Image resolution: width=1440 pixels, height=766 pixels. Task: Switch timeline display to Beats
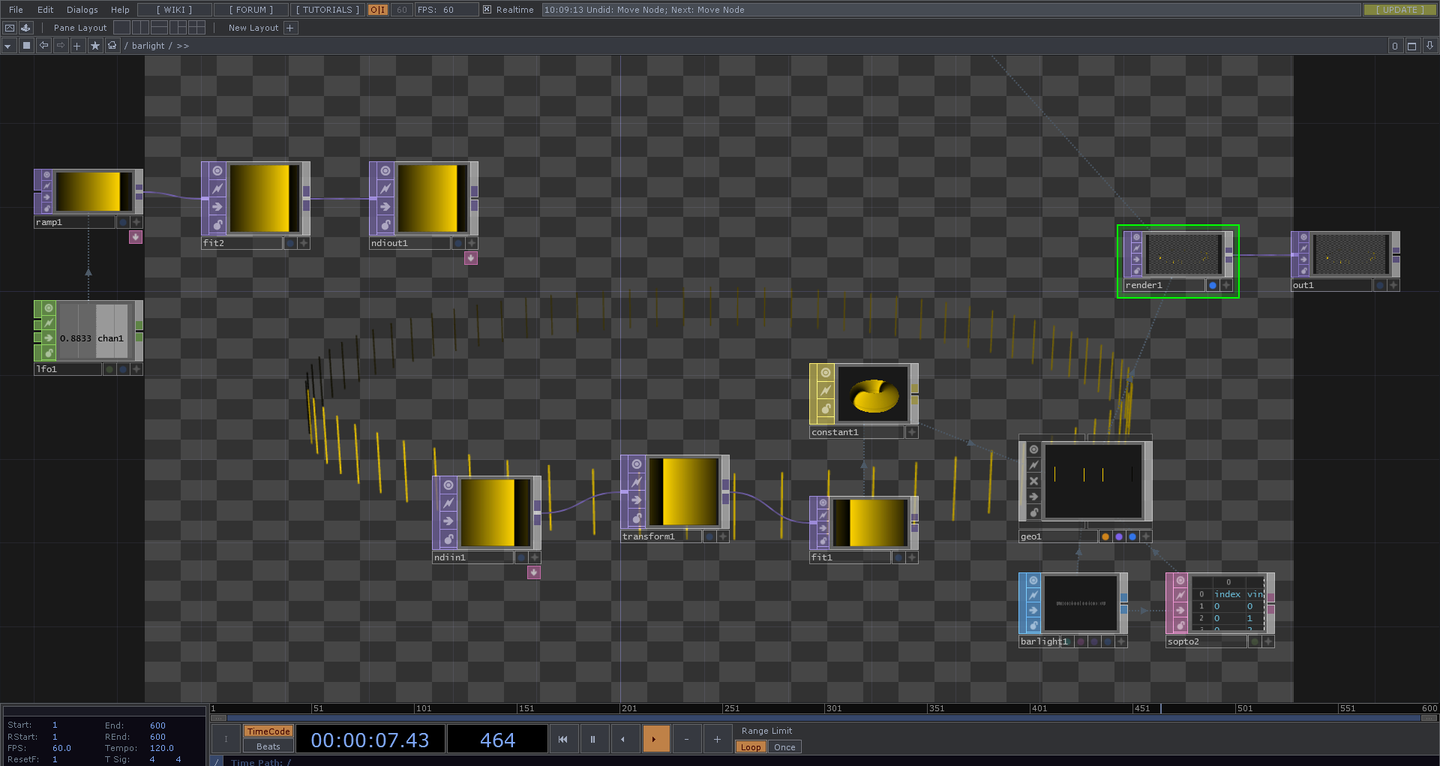(268, 747)
